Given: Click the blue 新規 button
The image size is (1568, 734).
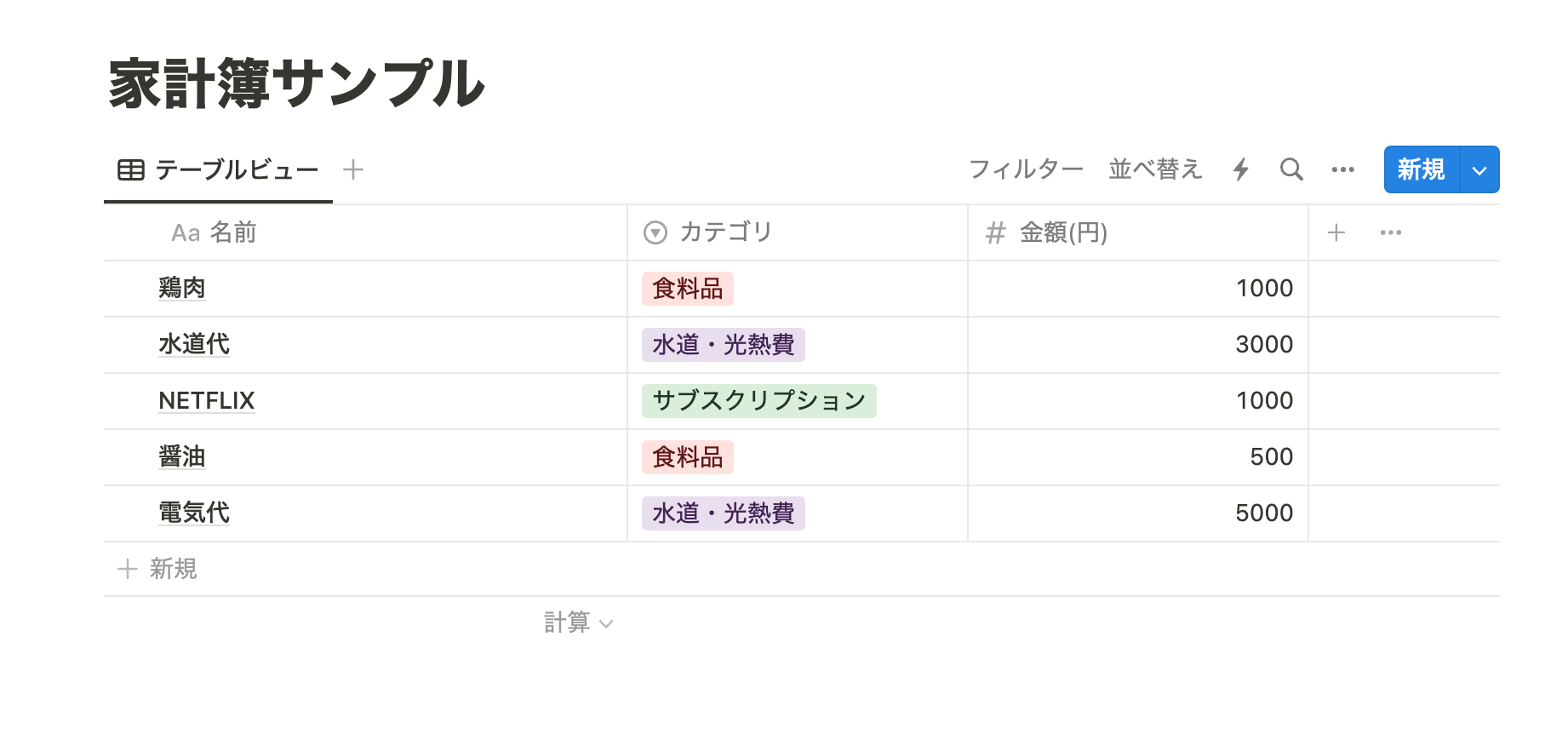Looking at the screenshot, I should [x=1421, y=170].
